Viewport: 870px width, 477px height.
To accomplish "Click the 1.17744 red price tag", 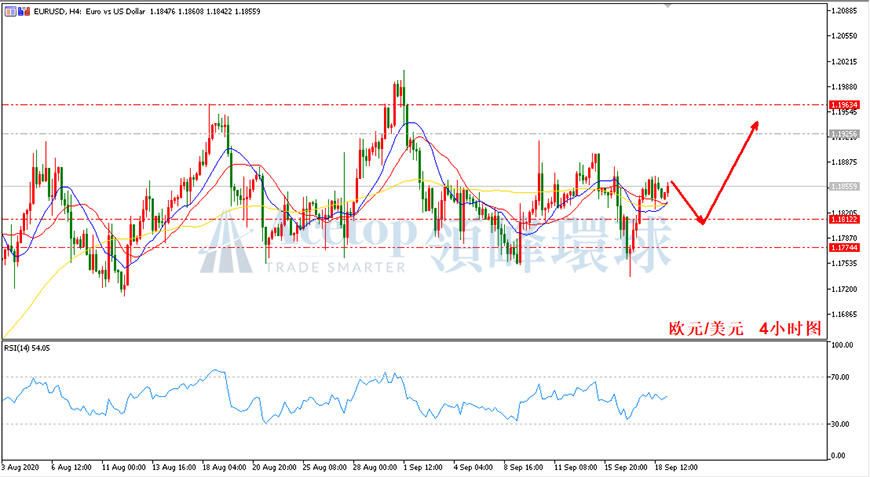I will click(844, 247).
